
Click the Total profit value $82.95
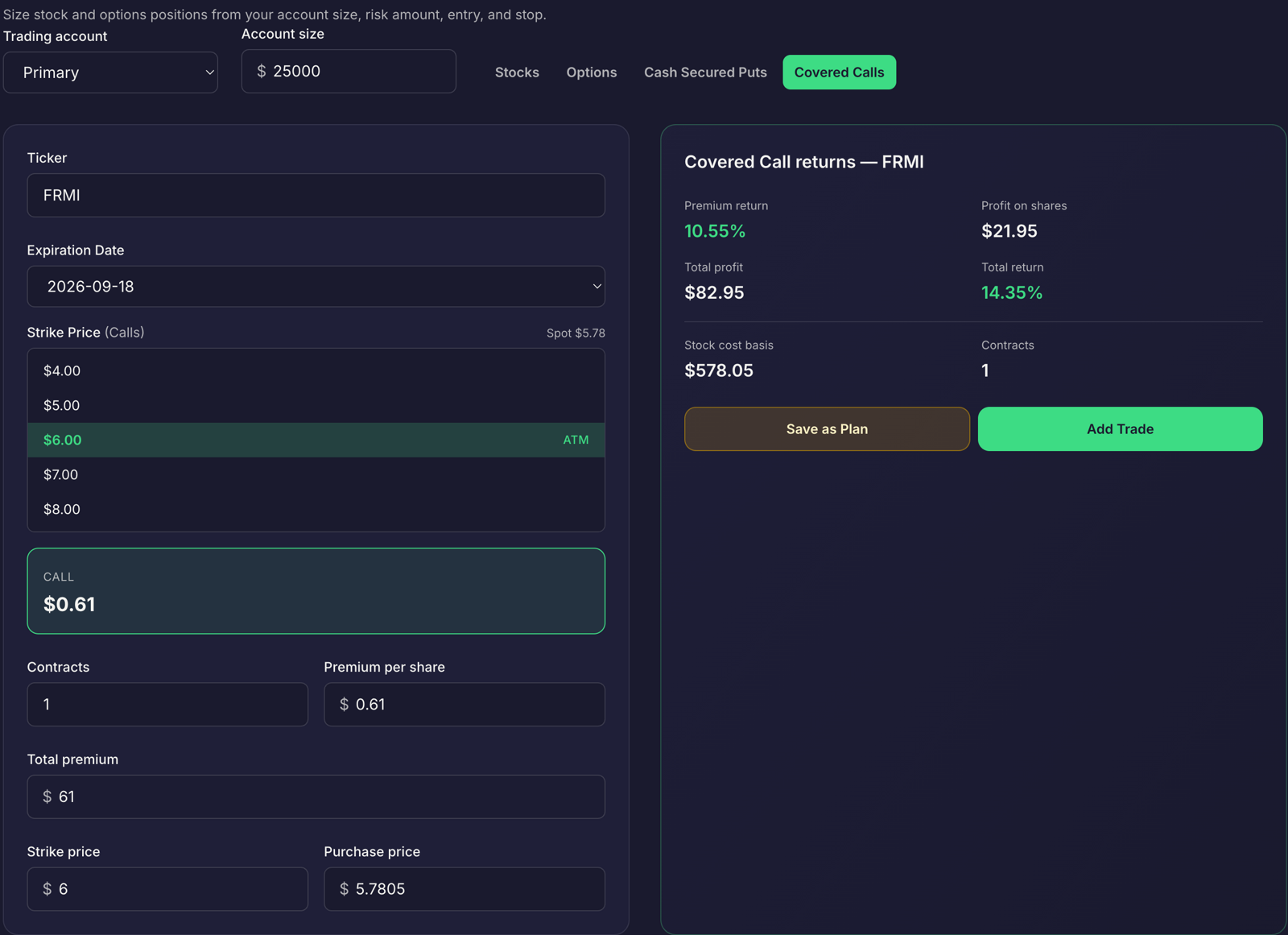pyautogui.click(x=714, y=293)
